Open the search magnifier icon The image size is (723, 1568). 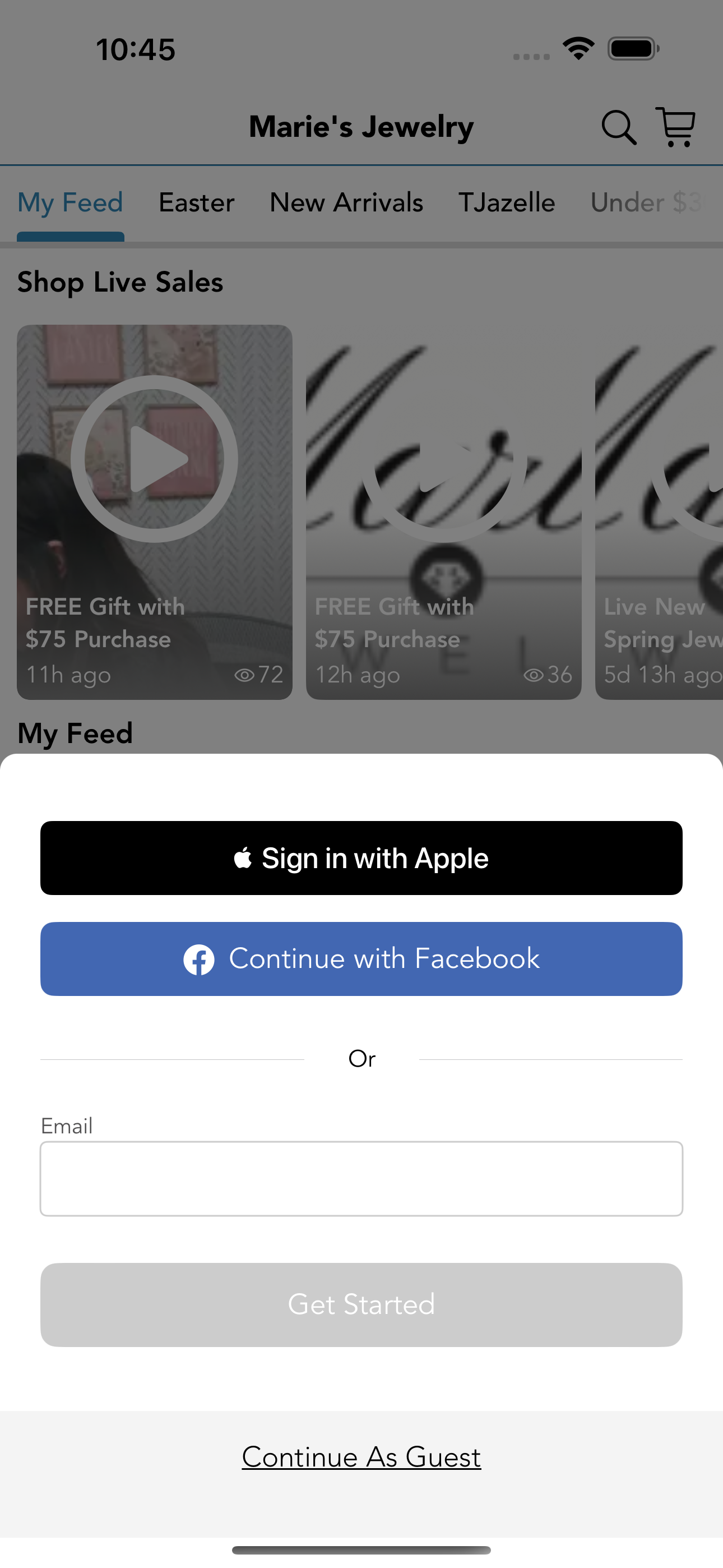tap(619, 127)
